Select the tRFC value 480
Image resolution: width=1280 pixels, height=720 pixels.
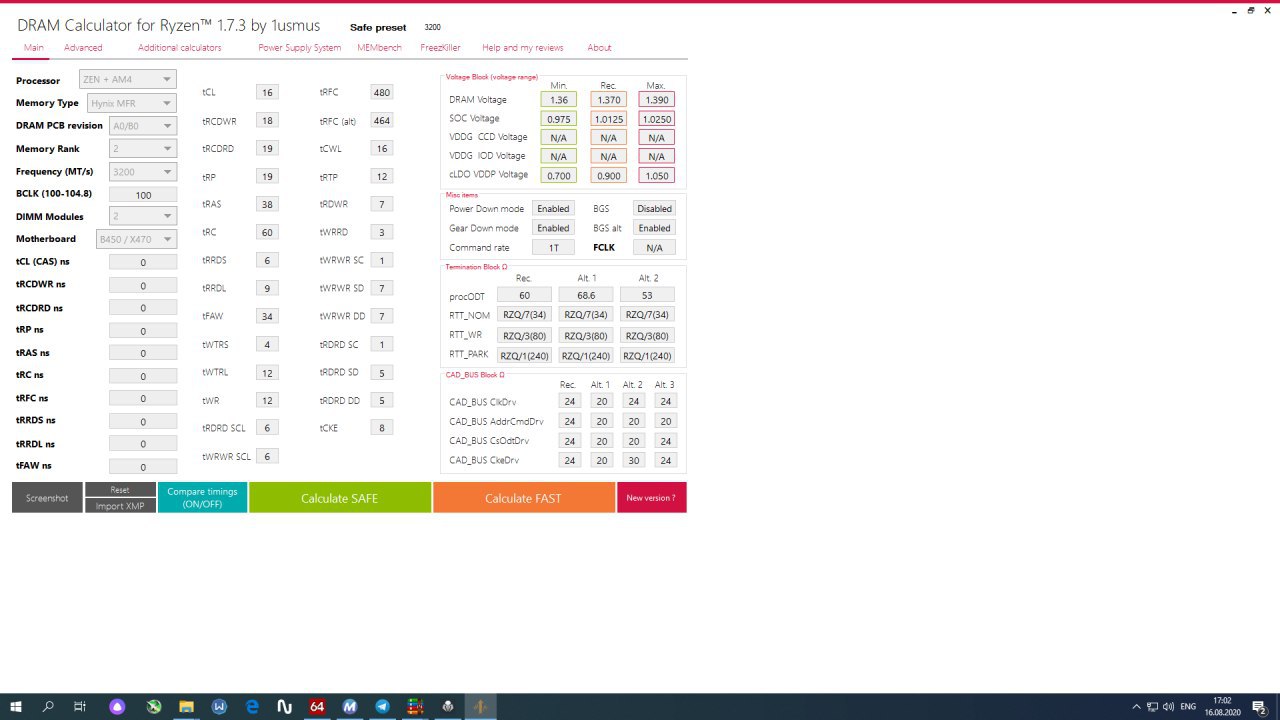381,92
